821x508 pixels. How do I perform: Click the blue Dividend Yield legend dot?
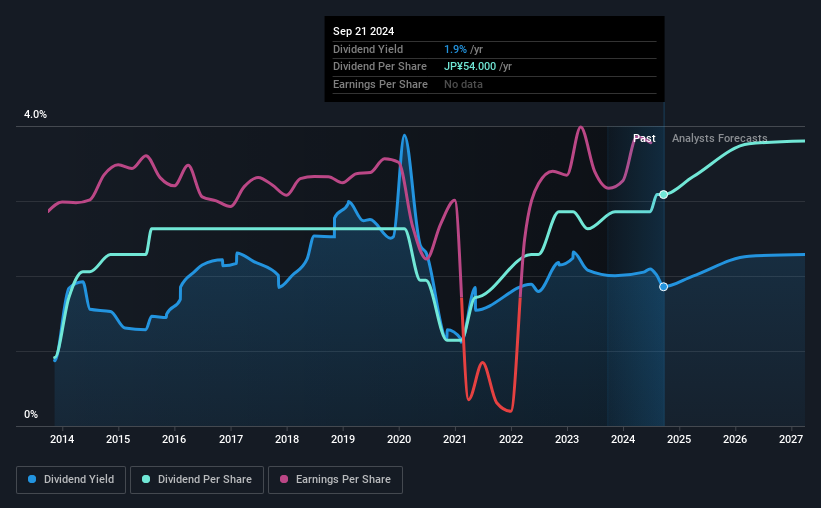(x=32, y=479)
